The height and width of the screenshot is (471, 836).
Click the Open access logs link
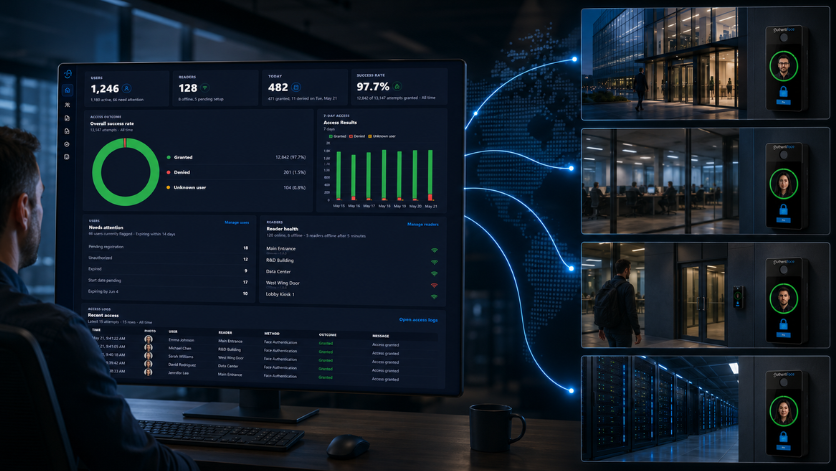point(419,320)
